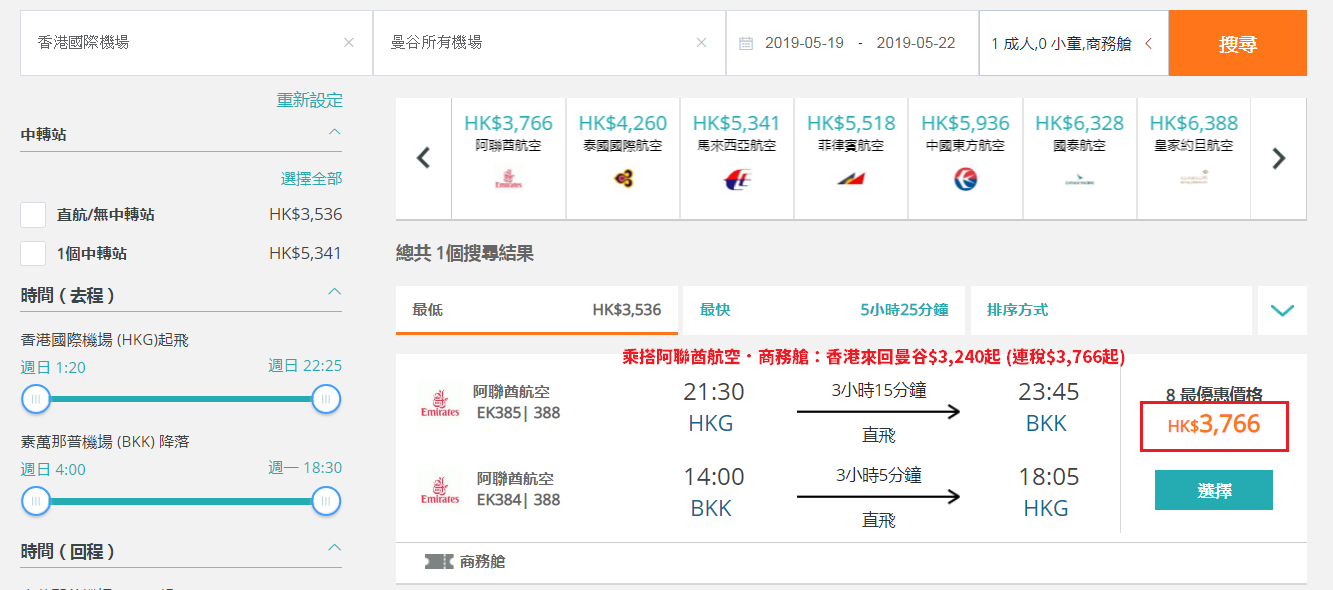The width and height of the screenshot is (1333, 590).
Task: Tick the 1個中轉站 checkbox
Action: point(33,254)
